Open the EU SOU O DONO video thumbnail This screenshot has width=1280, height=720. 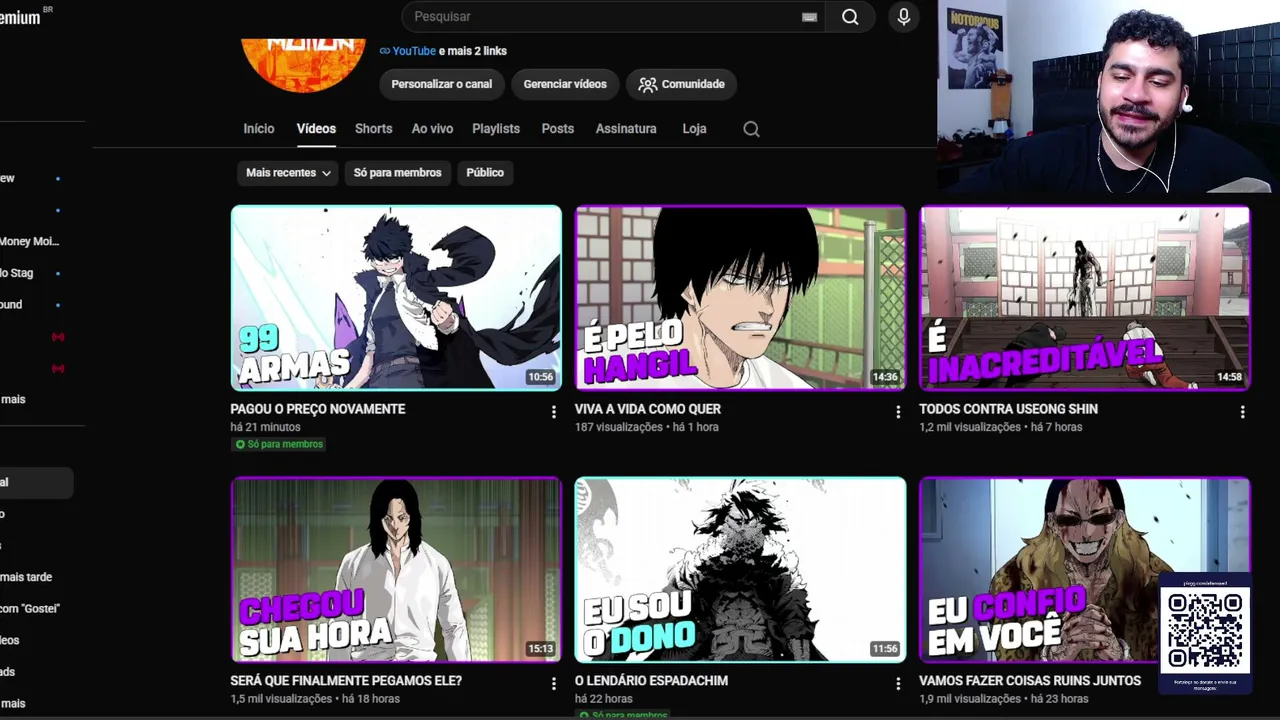pyautogui.click(x=740, y=570)
